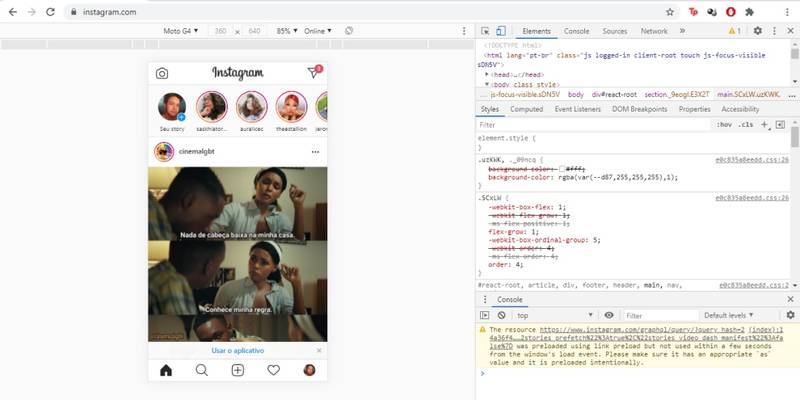Open the Computed tab

tap(527, 109)
